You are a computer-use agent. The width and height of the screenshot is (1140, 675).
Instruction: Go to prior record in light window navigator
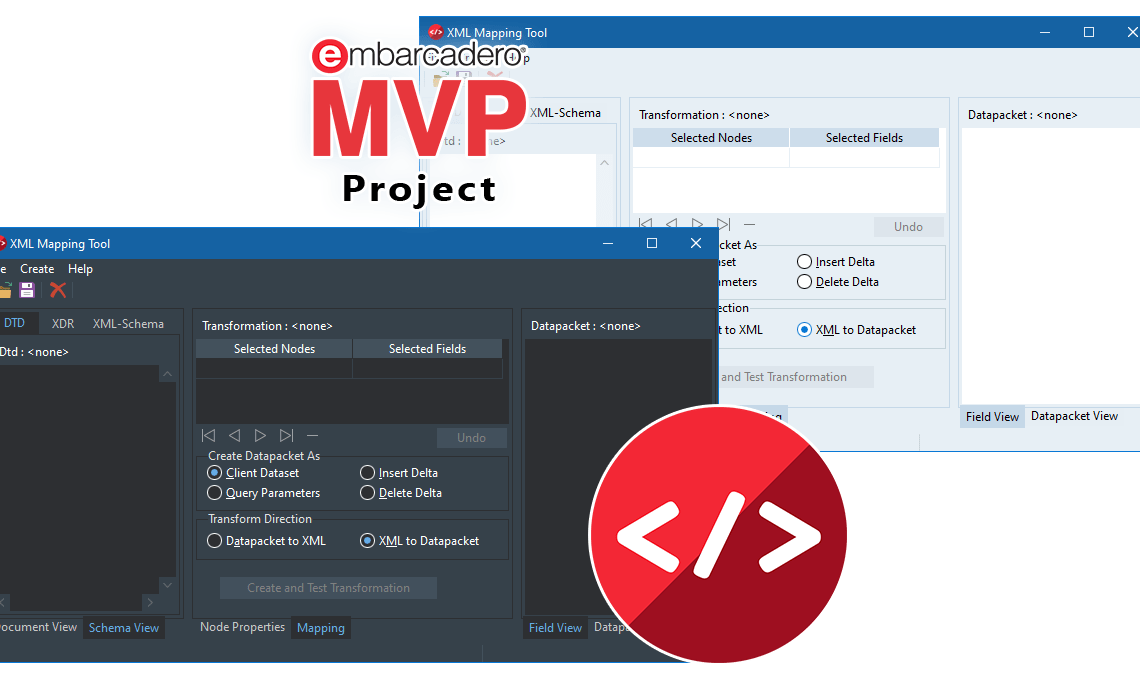point(671,224)
